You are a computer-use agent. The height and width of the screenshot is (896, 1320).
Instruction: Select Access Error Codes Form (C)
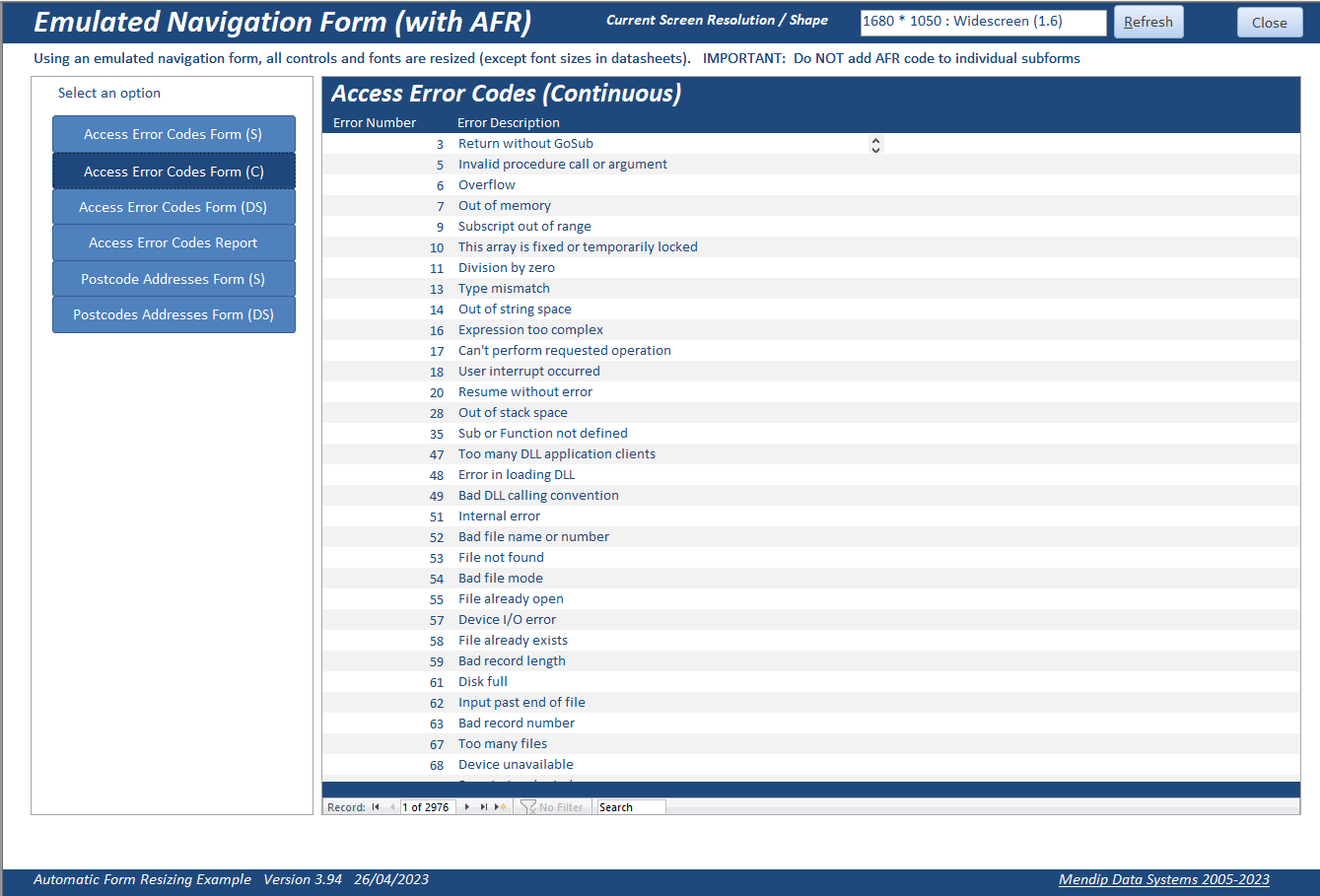[174, 171]
